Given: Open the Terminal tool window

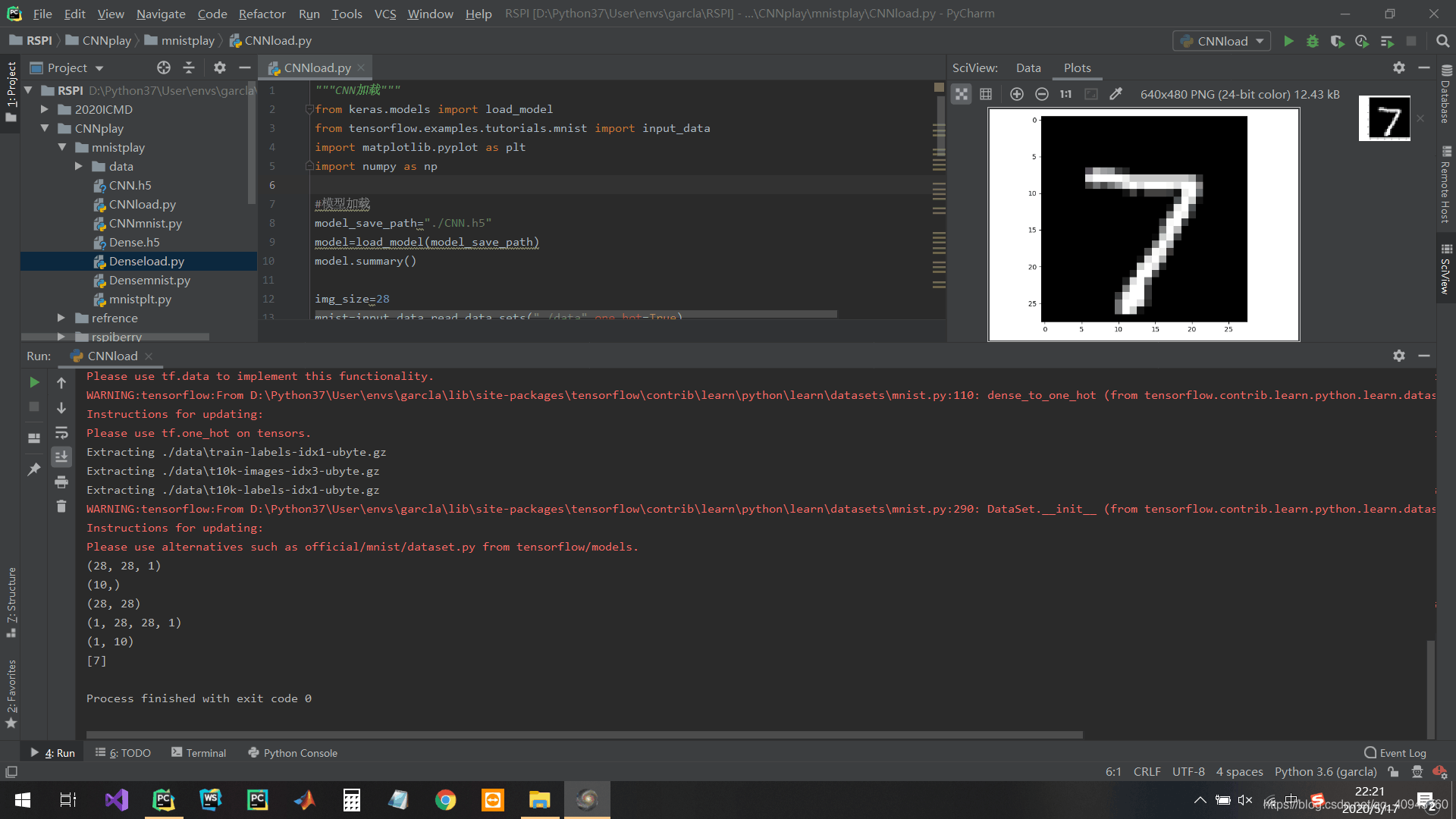Looking at the screenshot, I should click(x=199, y=752).
